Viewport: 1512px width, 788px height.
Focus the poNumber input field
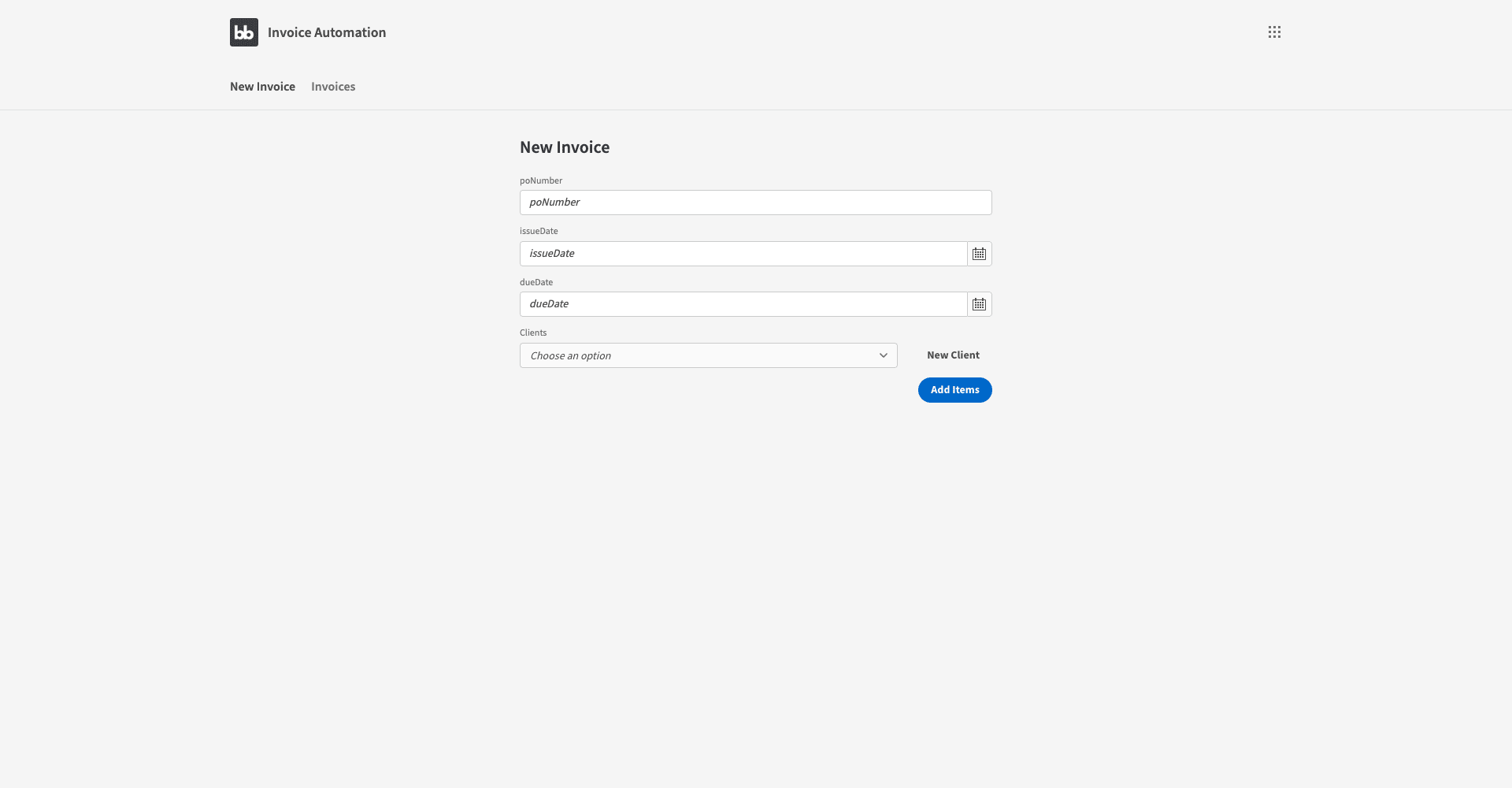[x=756, y=203]
